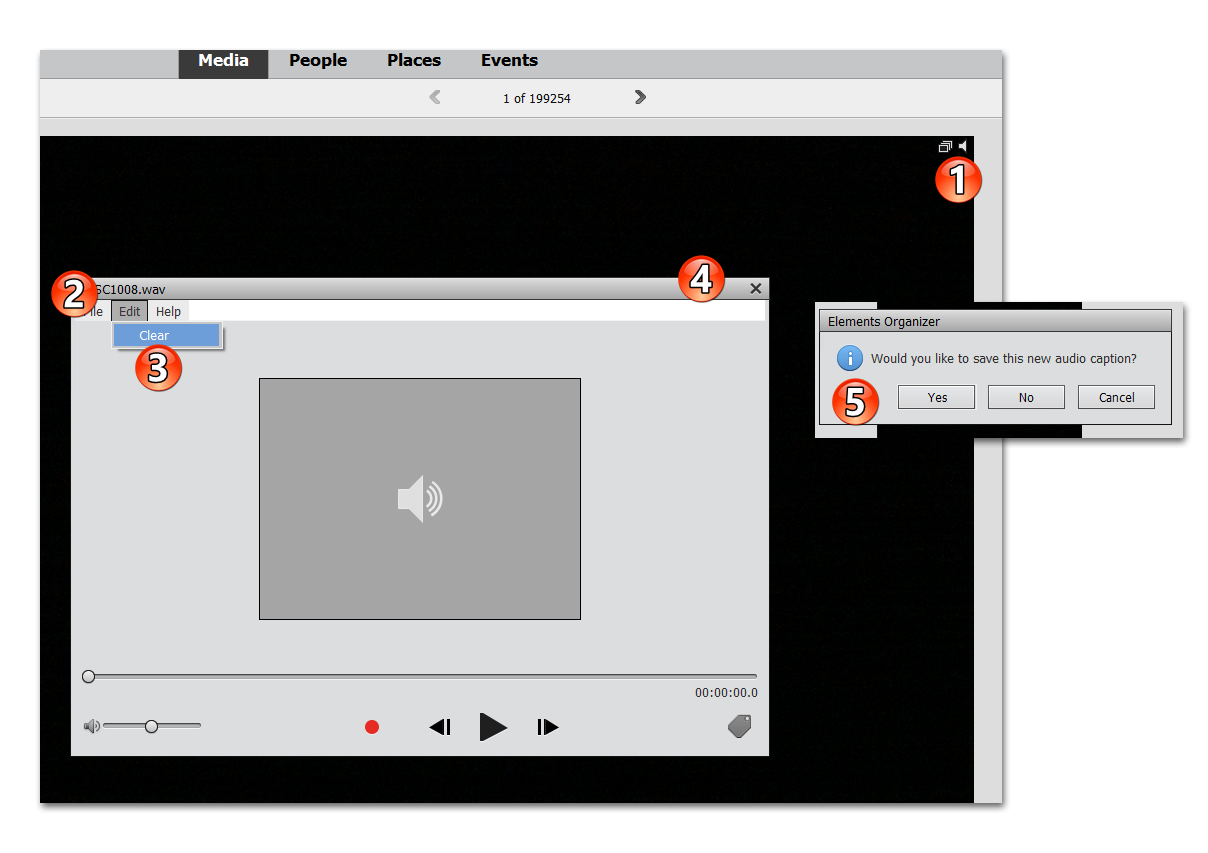
Task: Switch to the People tab
Action: pos(317,61)
